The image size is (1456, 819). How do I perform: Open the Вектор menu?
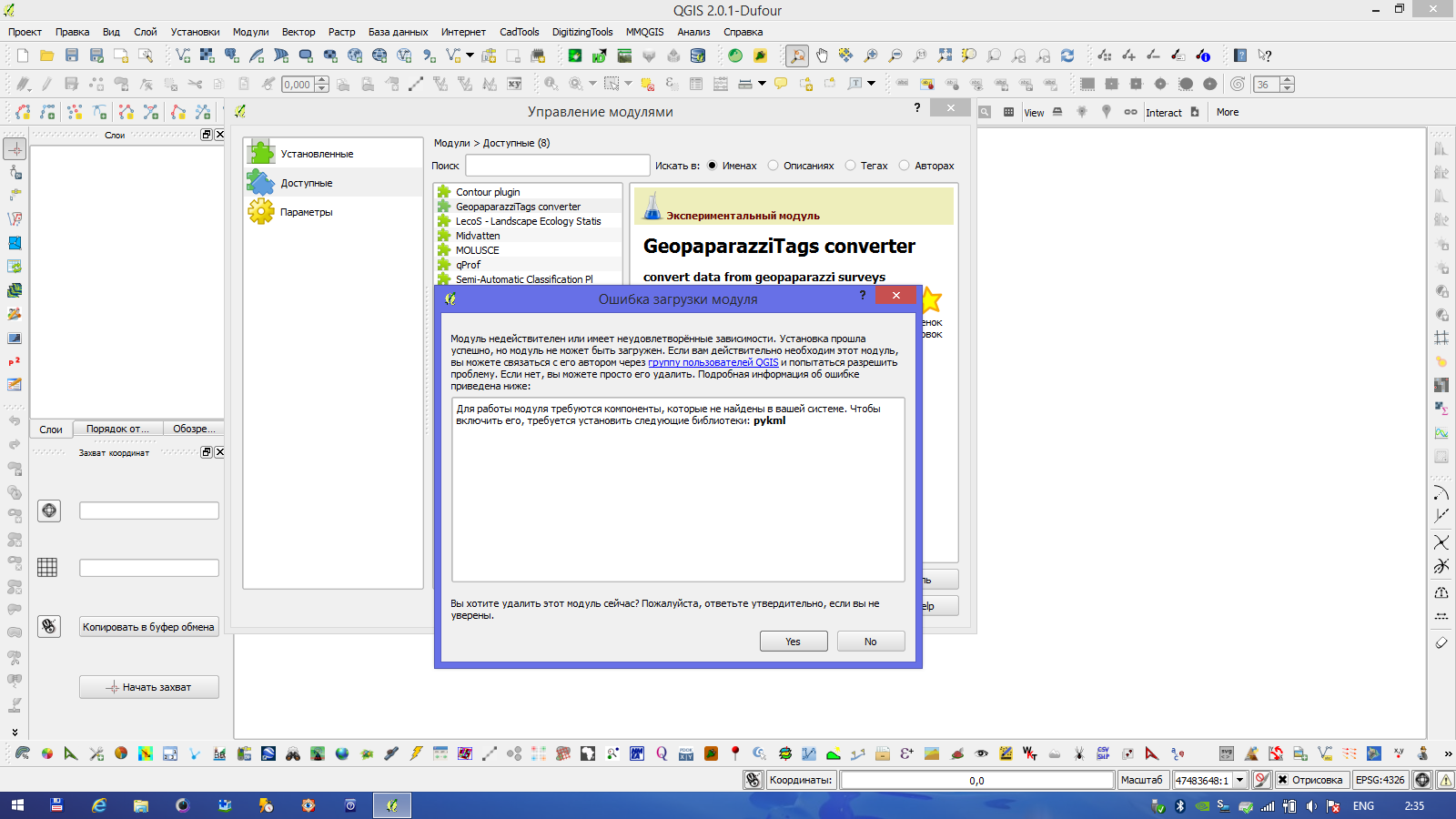(298, 32)
